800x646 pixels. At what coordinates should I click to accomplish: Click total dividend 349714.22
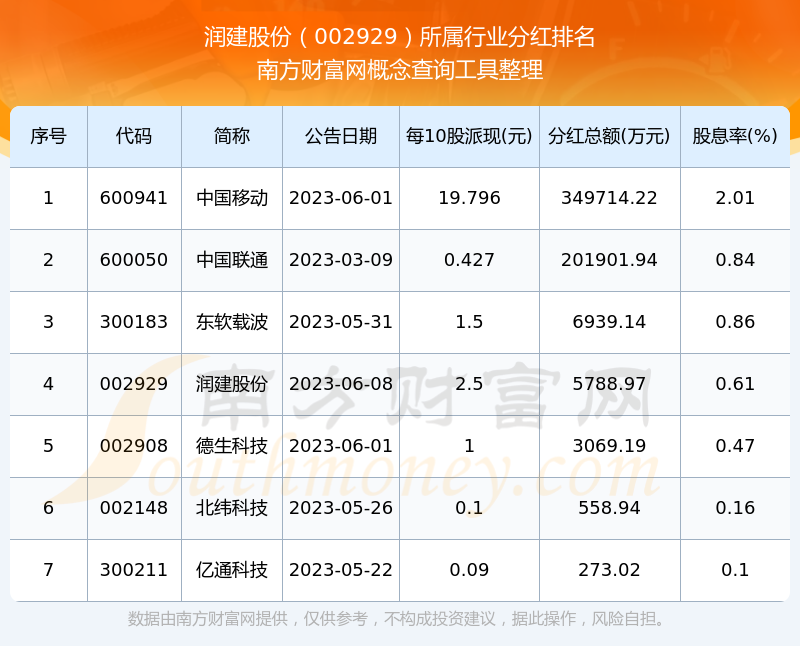[x=609, y=198]
